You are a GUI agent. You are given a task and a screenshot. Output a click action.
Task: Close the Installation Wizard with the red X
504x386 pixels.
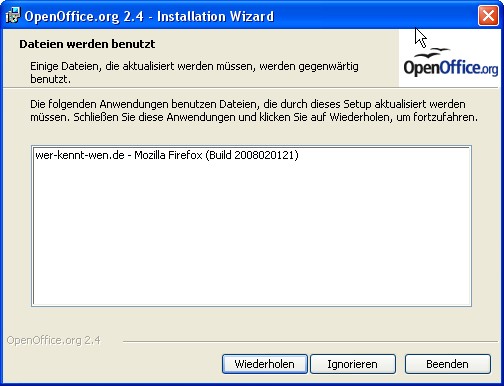(x=488, y=16)
